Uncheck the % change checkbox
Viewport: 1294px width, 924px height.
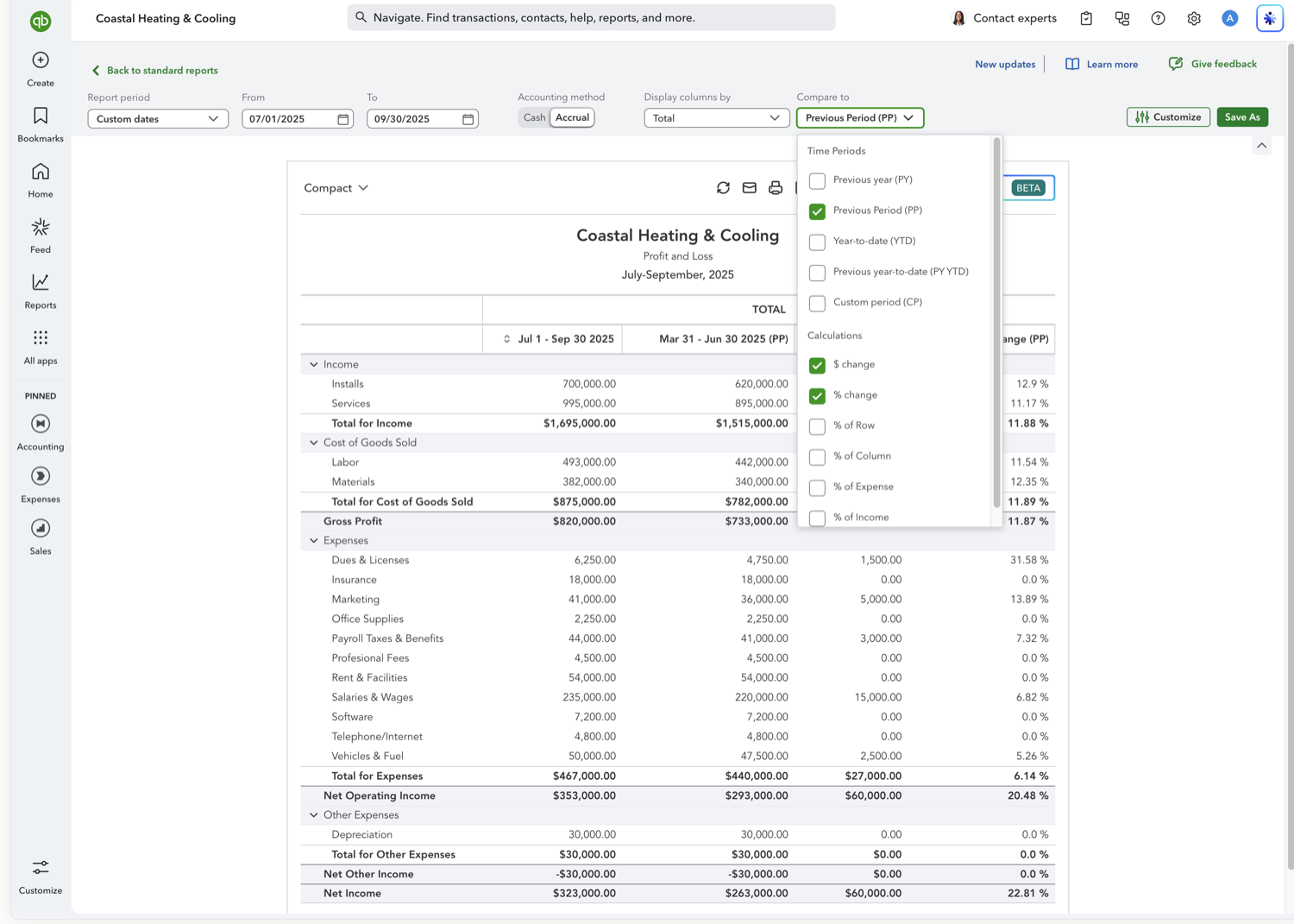pos(817,396)
